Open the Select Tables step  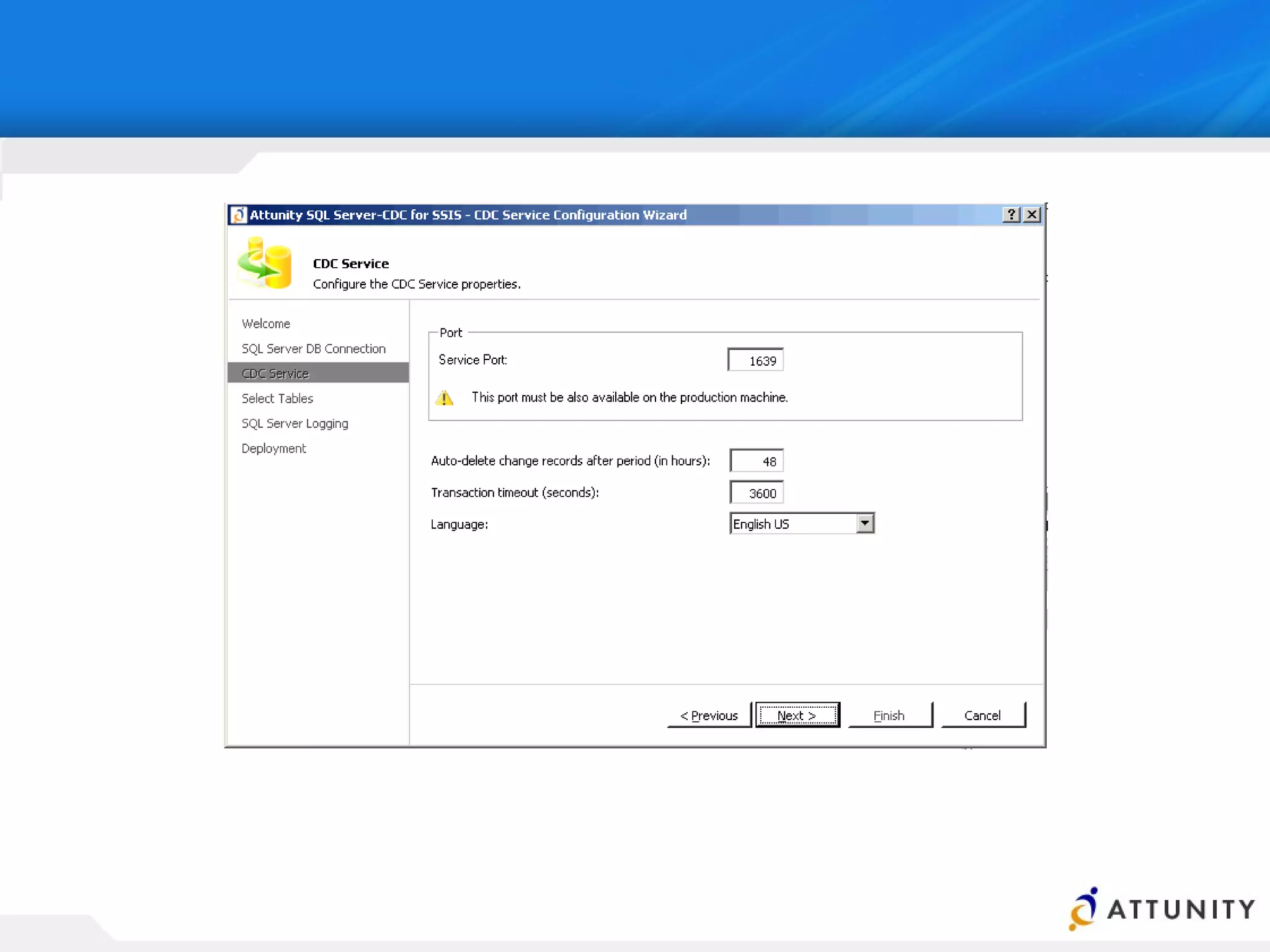coord(277,399)
